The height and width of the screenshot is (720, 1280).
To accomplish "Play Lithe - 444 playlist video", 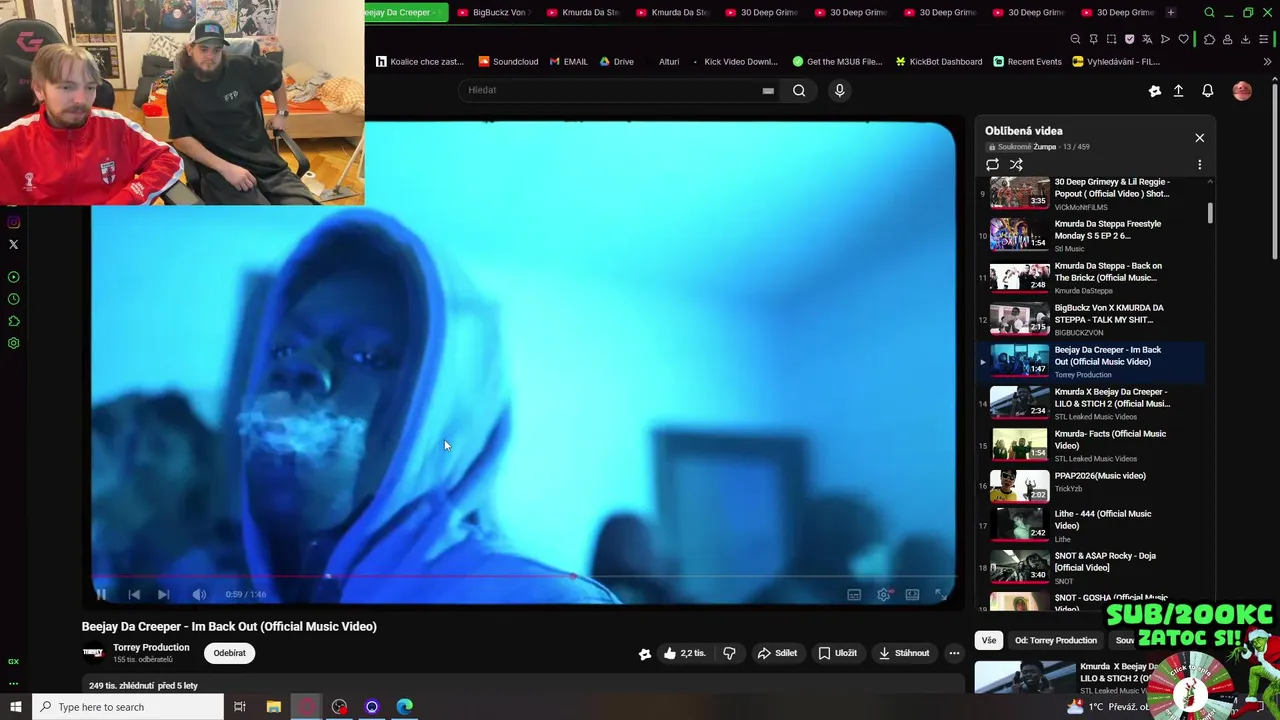I will coord(1090,525).
